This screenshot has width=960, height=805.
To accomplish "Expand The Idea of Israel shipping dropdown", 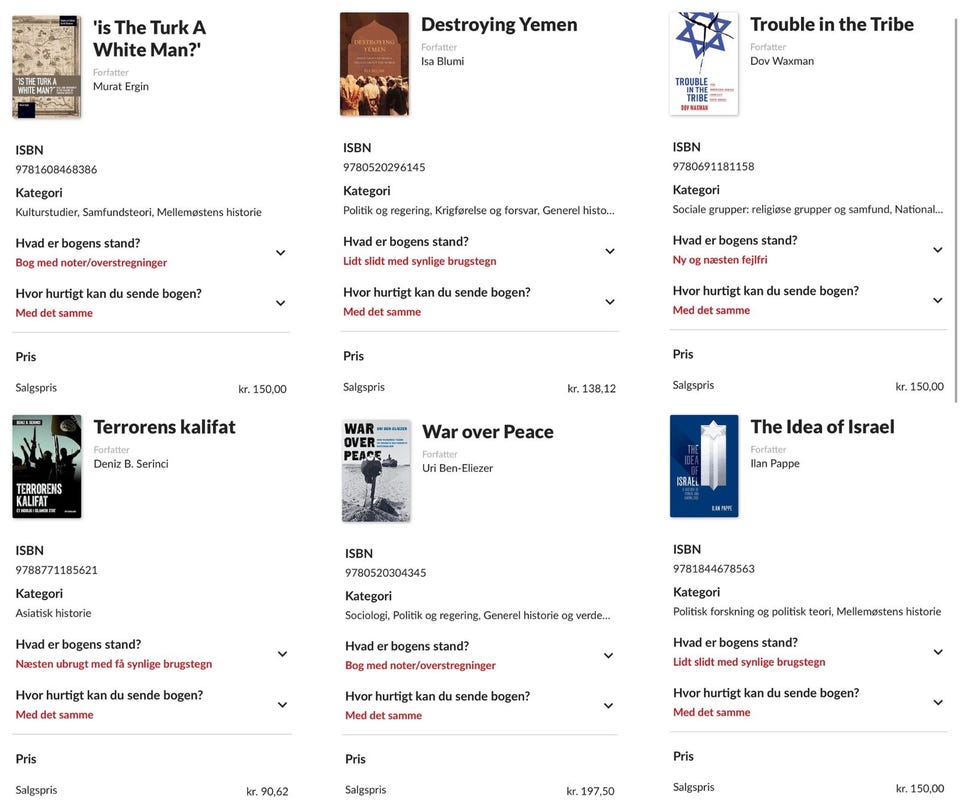I will point(937,702).
